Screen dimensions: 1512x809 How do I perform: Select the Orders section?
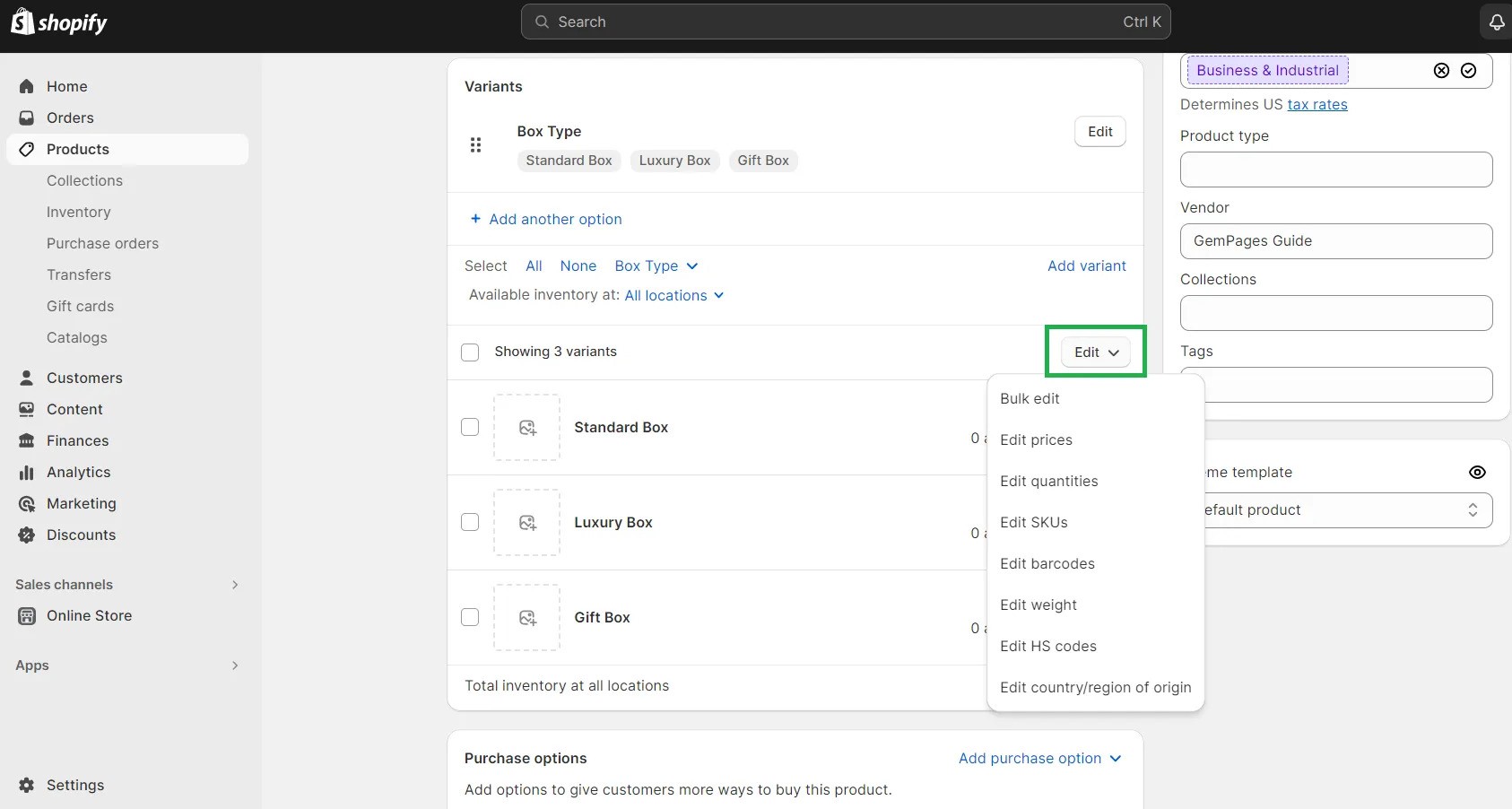coord(70,117)
